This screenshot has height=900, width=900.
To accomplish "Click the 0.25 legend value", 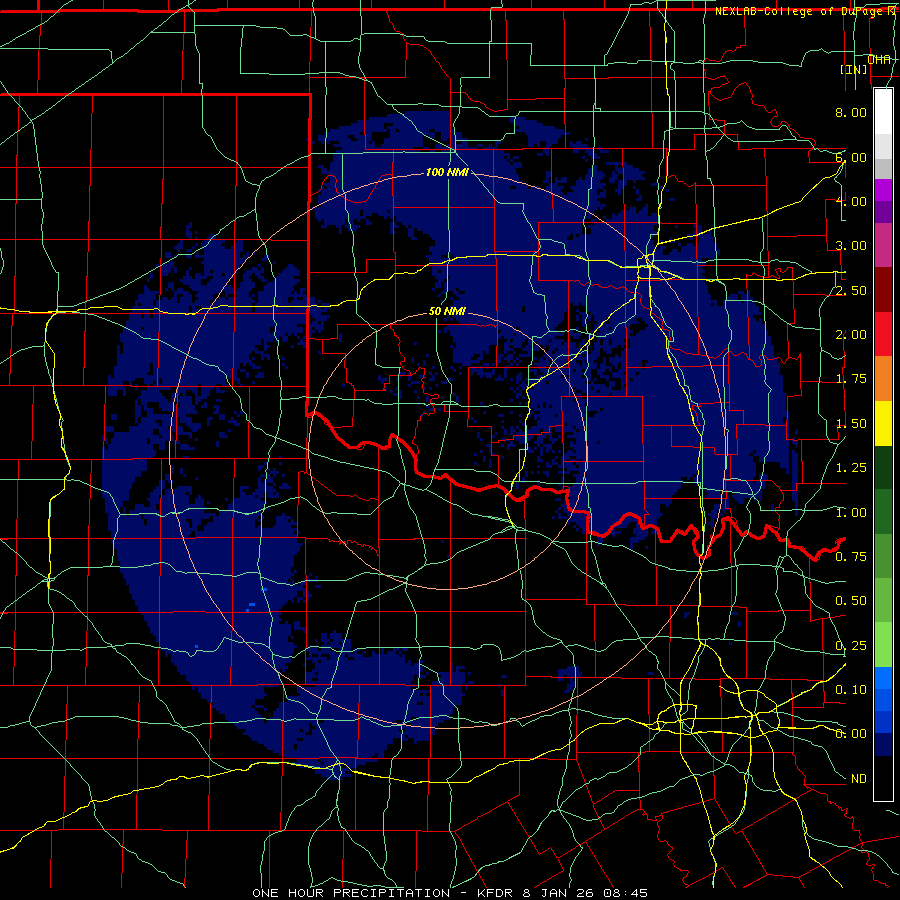I will click(x=851, y=646).
